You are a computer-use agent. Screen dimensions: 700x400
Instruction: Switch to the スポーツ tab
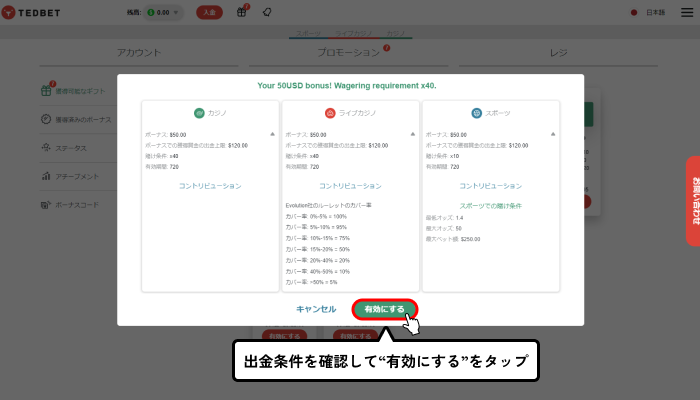tap(308, 33)
